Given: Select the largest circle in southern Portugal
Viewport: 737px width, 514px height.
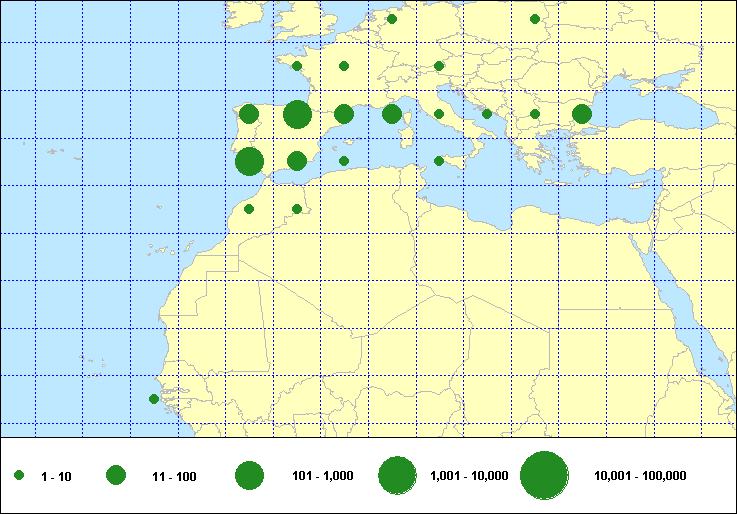Looking at the screenshot, I should 249,161.
